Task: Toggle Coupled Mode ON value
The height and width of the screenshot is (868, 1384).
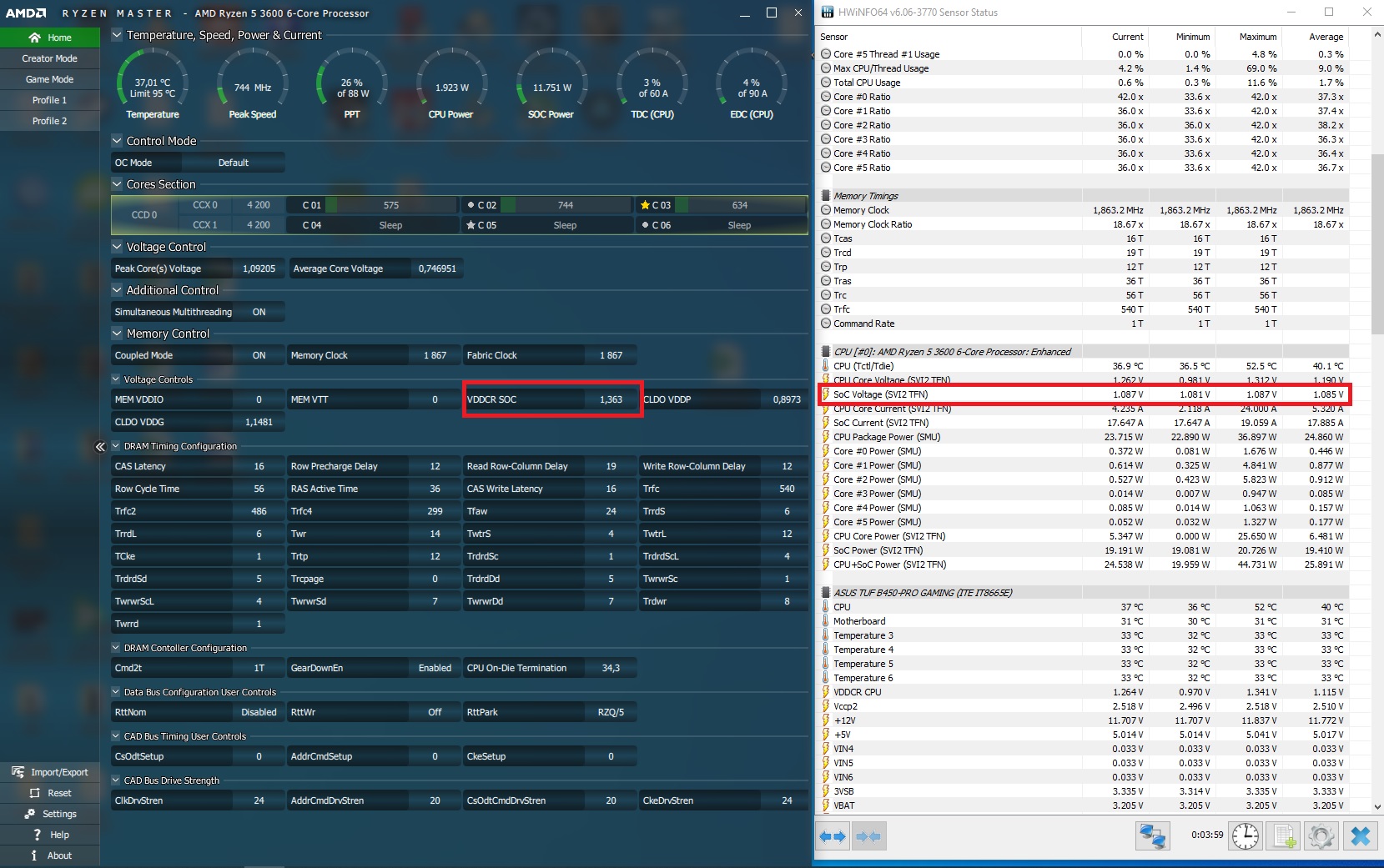Action: pos(259,355)
